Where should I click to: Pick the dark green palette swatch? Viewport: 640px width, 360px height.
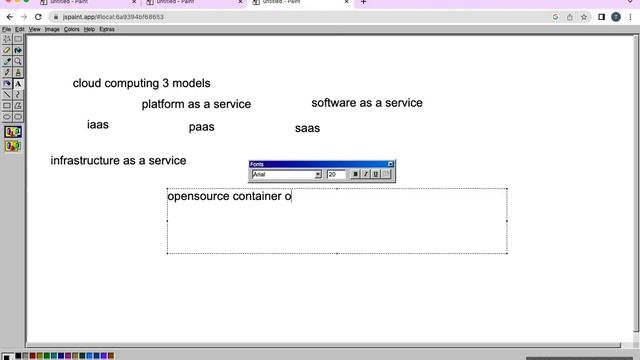[x=47, y=356]
